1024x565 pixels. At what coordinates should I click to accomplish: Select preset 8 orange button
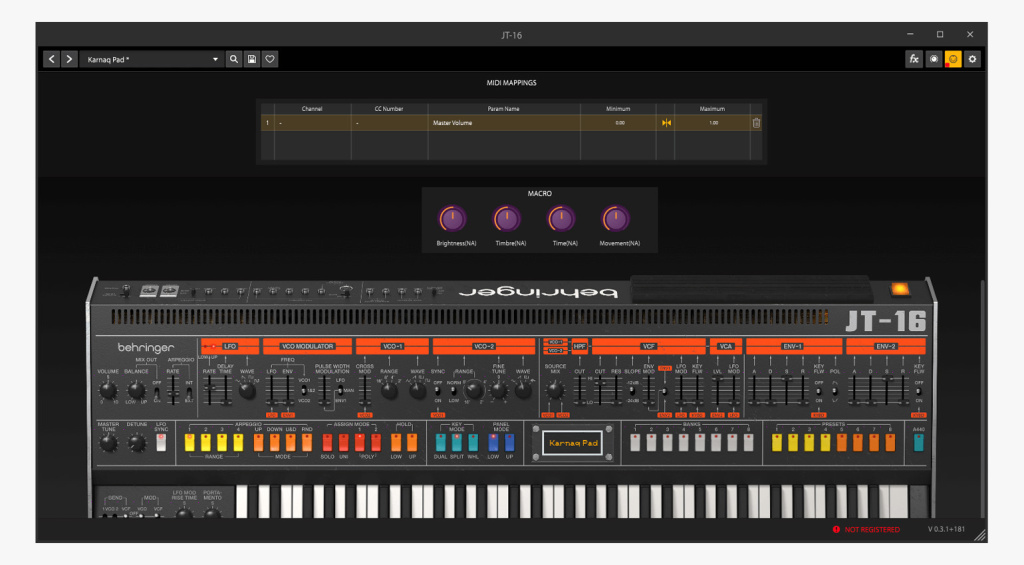coord(889,442)
